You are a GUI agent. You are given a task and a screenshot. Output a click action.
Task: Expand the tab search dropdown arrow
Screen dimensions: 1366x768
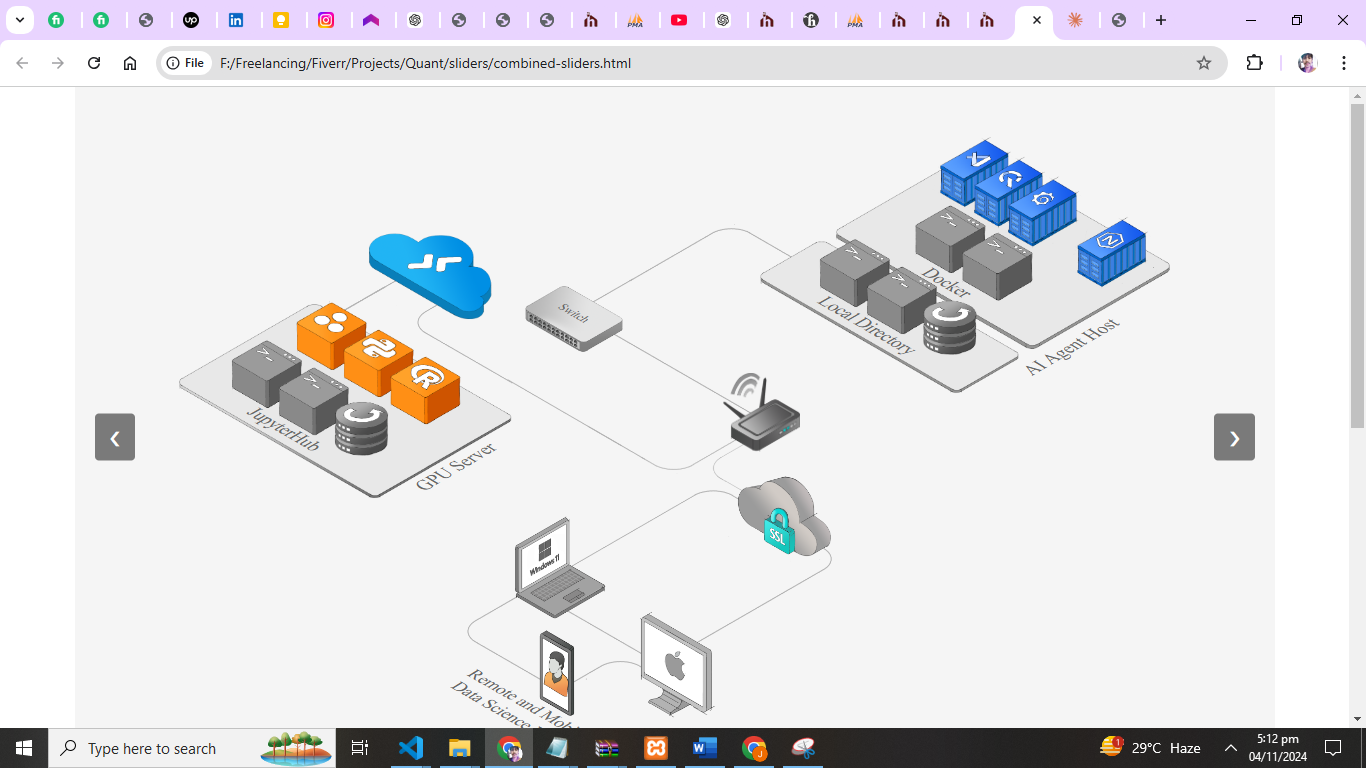point(19,20)
